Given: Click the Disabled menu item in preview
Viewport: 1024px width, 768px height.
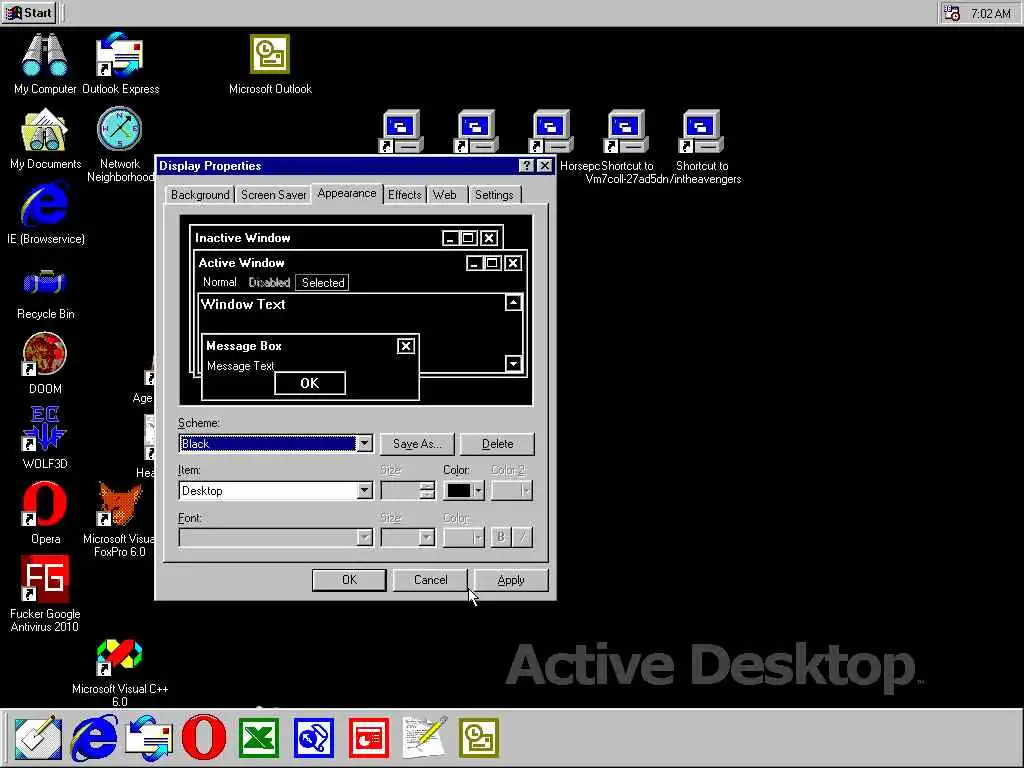Looking at the screenshot, I should coord(269,283).
